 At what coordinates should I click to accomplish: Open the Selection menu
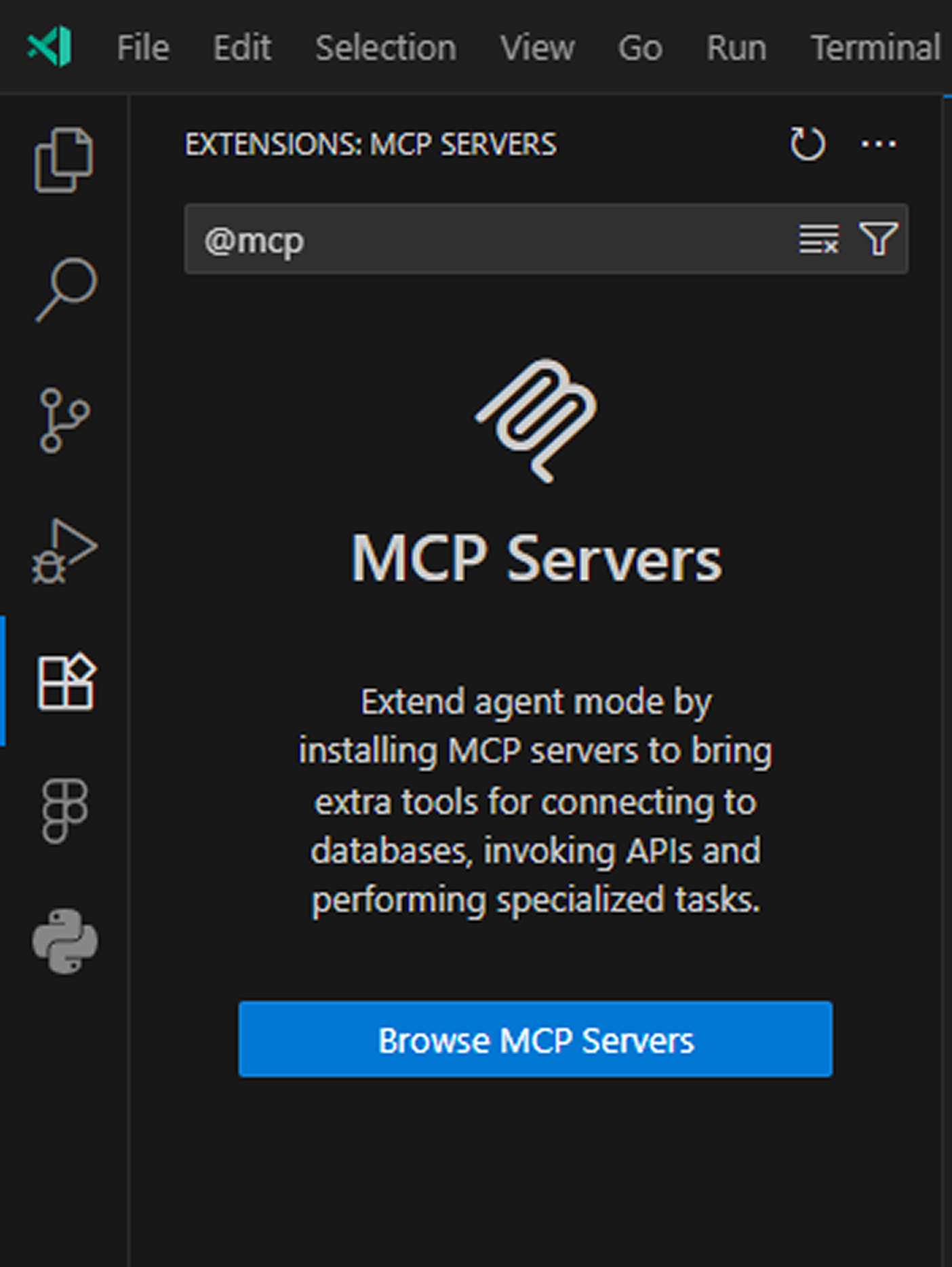[x=386, y=47]
